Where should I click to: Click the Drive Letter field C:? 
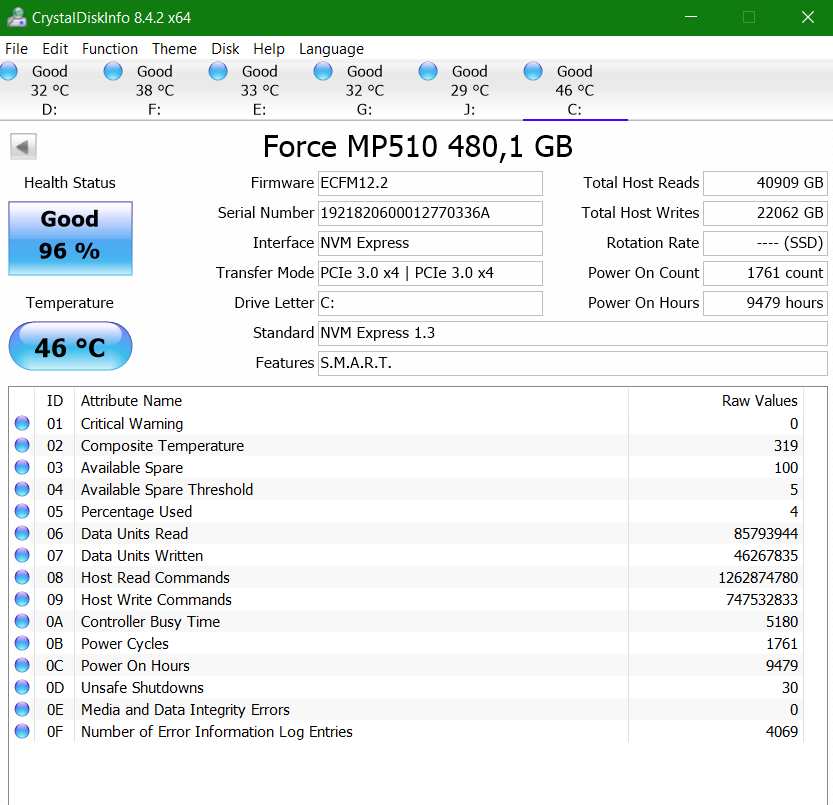[430, 303]
